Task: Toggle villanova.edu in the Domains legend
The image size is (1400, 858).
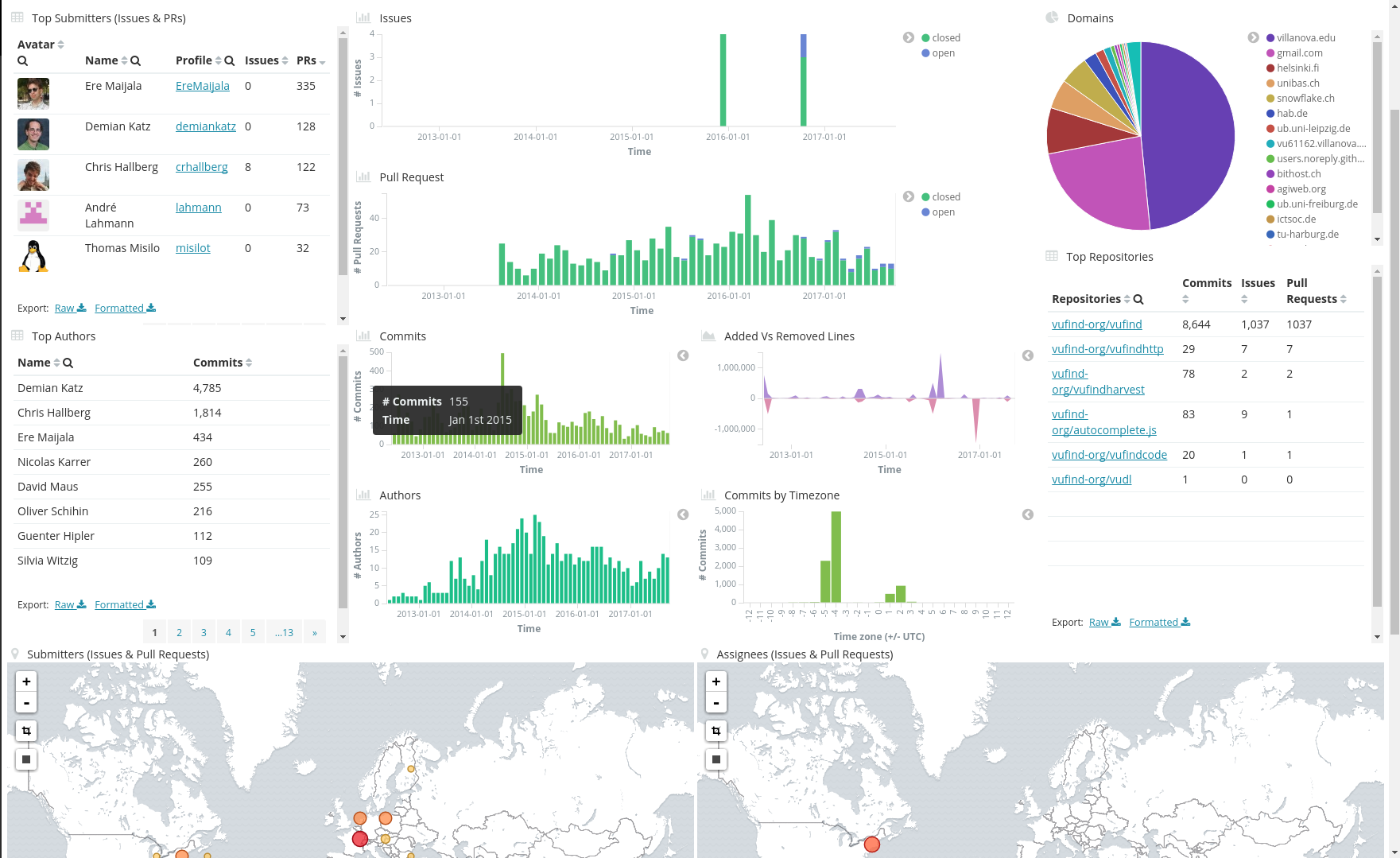Action: (1305, 38)
